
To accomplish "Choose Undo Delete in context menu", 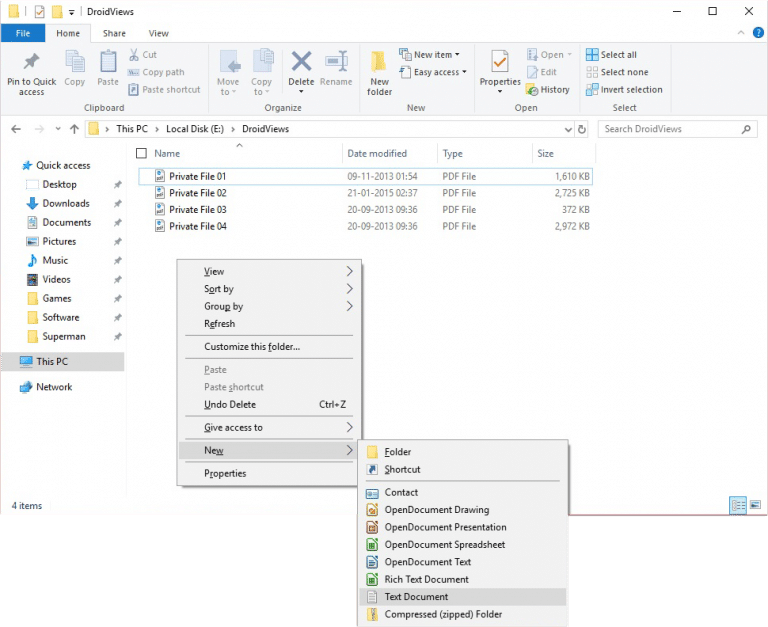I will tap(269, 405).
